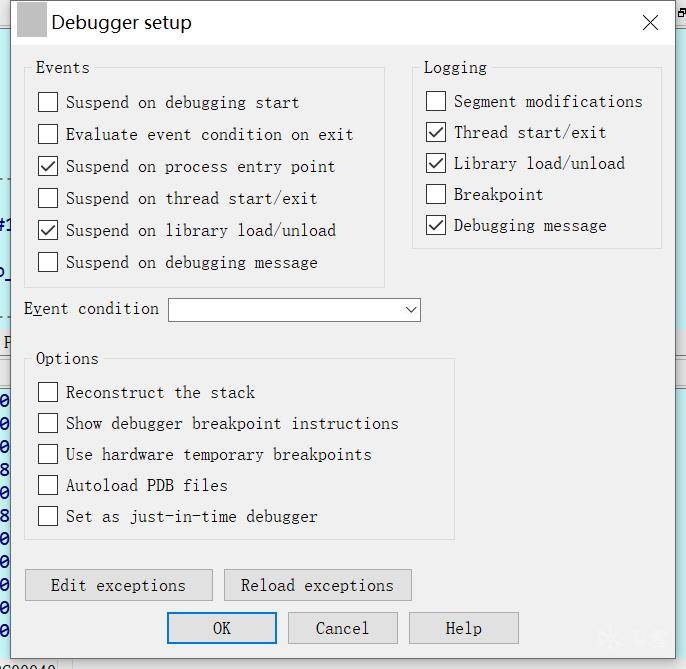Check Evaluate event condition on exit
Viewport: 686px width, 669px height.
[48, 134]
